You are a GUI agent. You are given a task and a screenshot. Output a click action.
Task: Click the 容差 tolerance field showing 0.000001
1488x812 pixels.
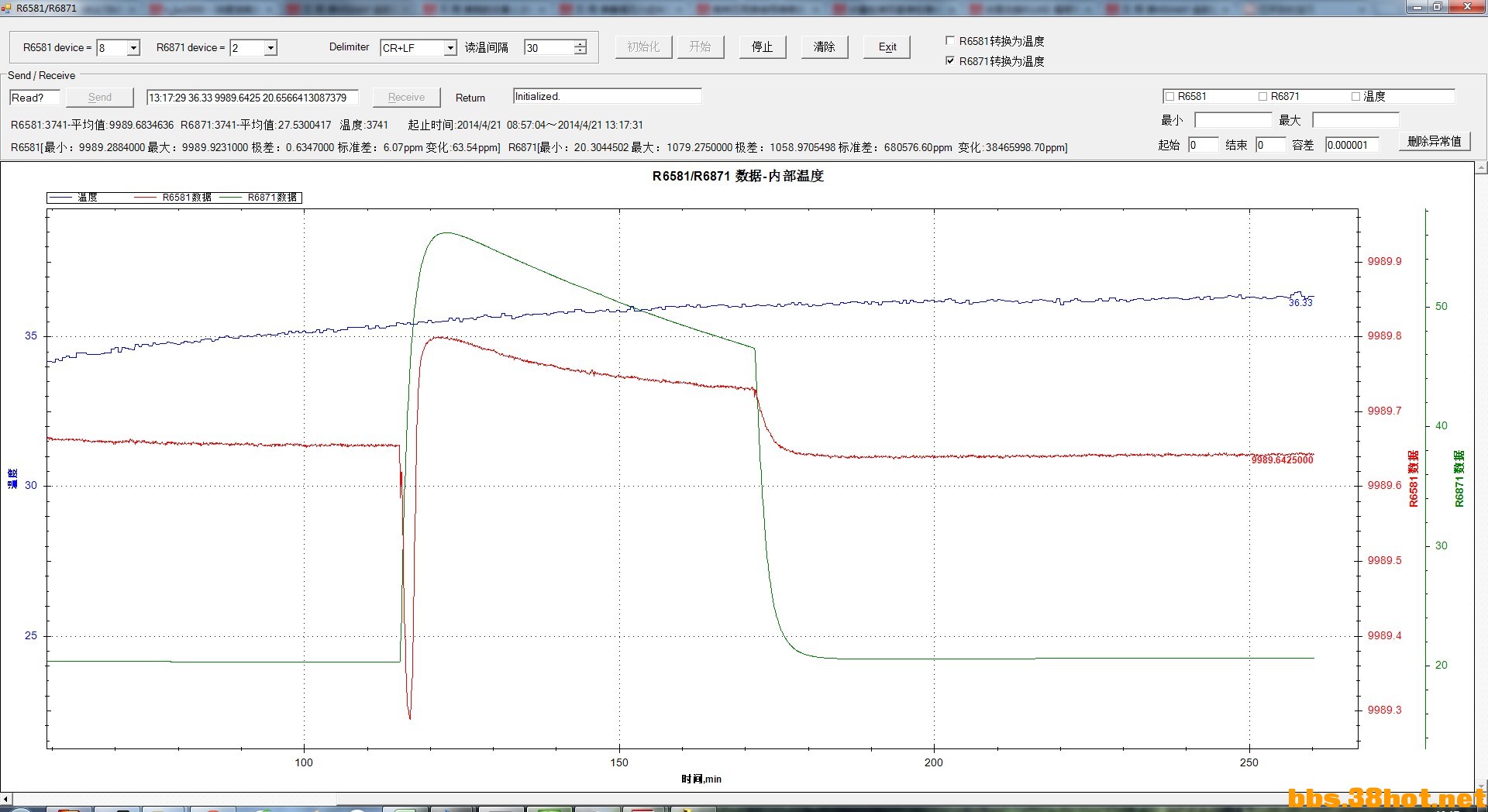coord(1352,145)
